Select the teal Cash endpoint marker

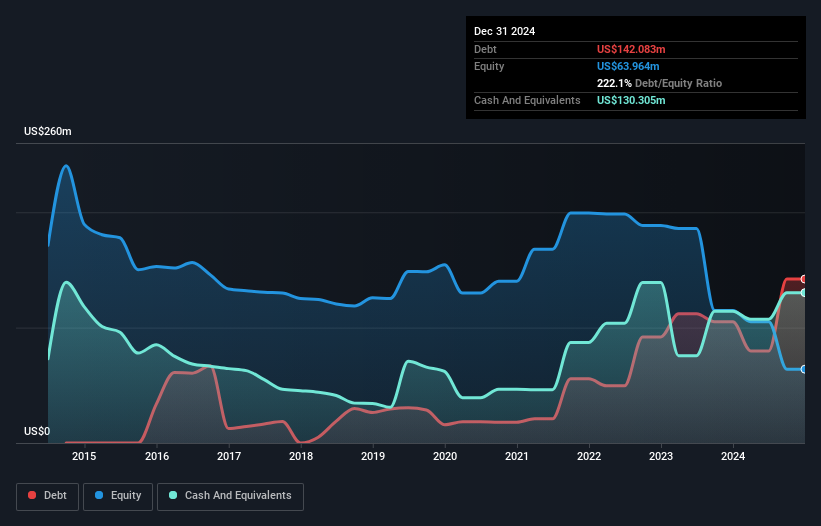coord(804,293)
